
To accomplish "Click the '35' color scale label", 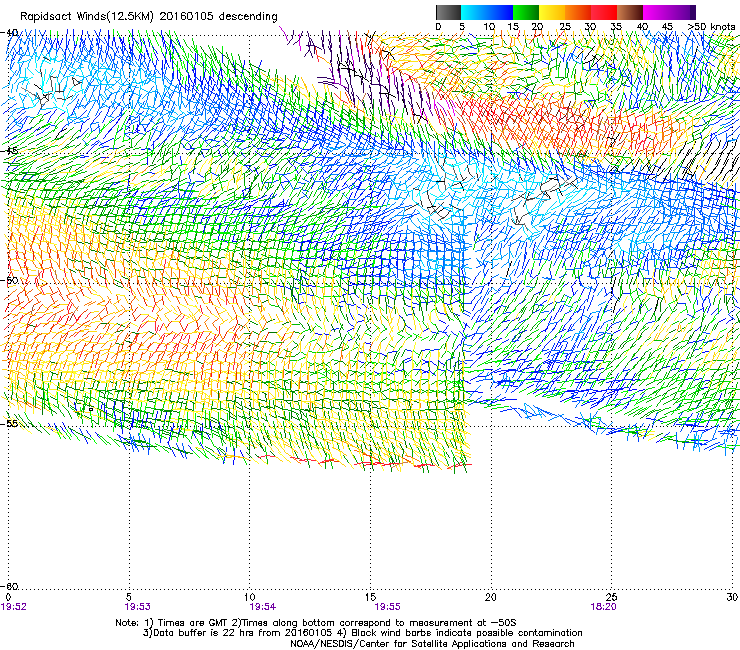I will [x=616, y=27].
